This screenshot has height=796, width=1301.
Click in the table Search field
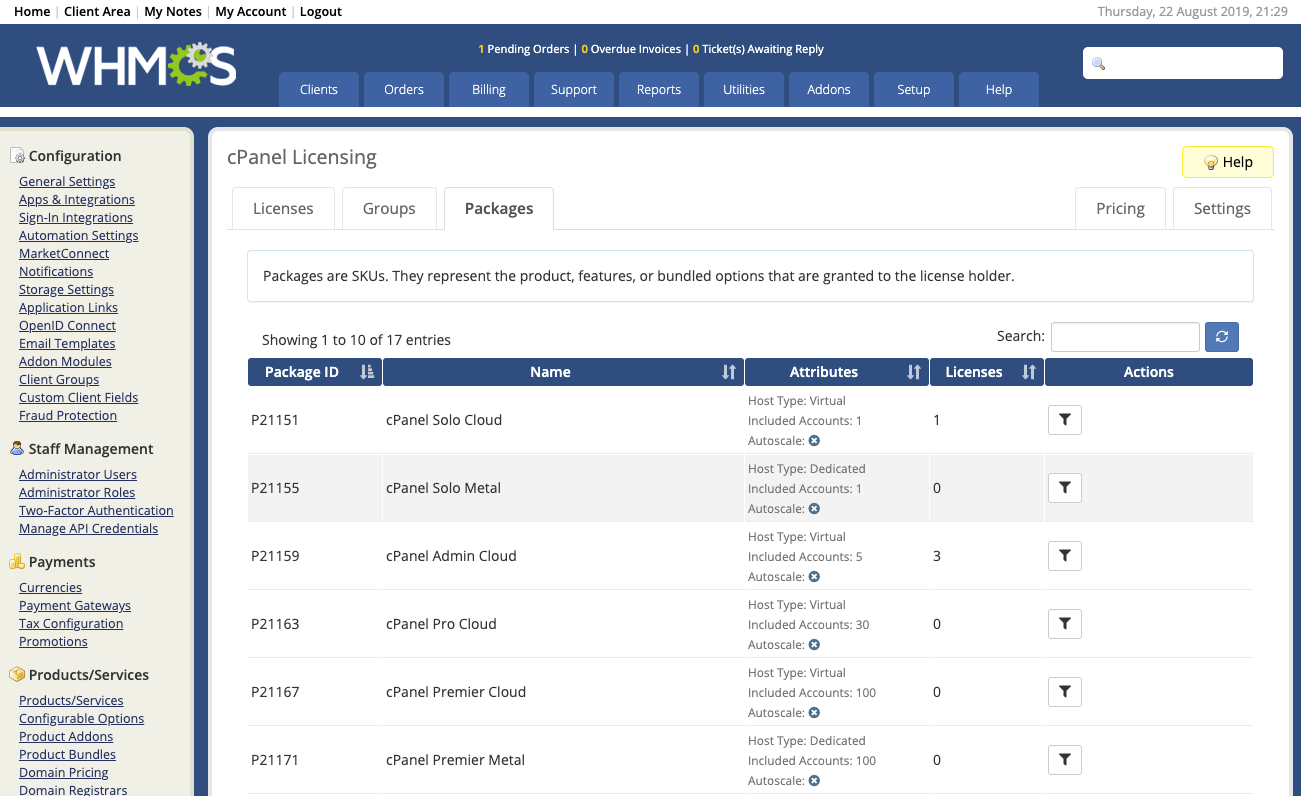tap(1125, 337)
